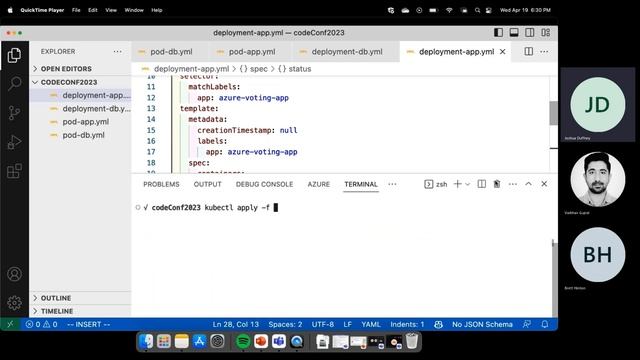640x360 pixels.
Task: Open terminal panel more actions menu
Action: (513, 184)
